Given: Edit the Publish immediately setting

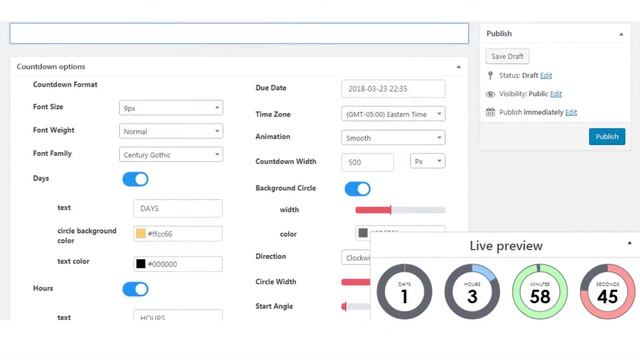Looking at the screenshot, I should [571, 112].
